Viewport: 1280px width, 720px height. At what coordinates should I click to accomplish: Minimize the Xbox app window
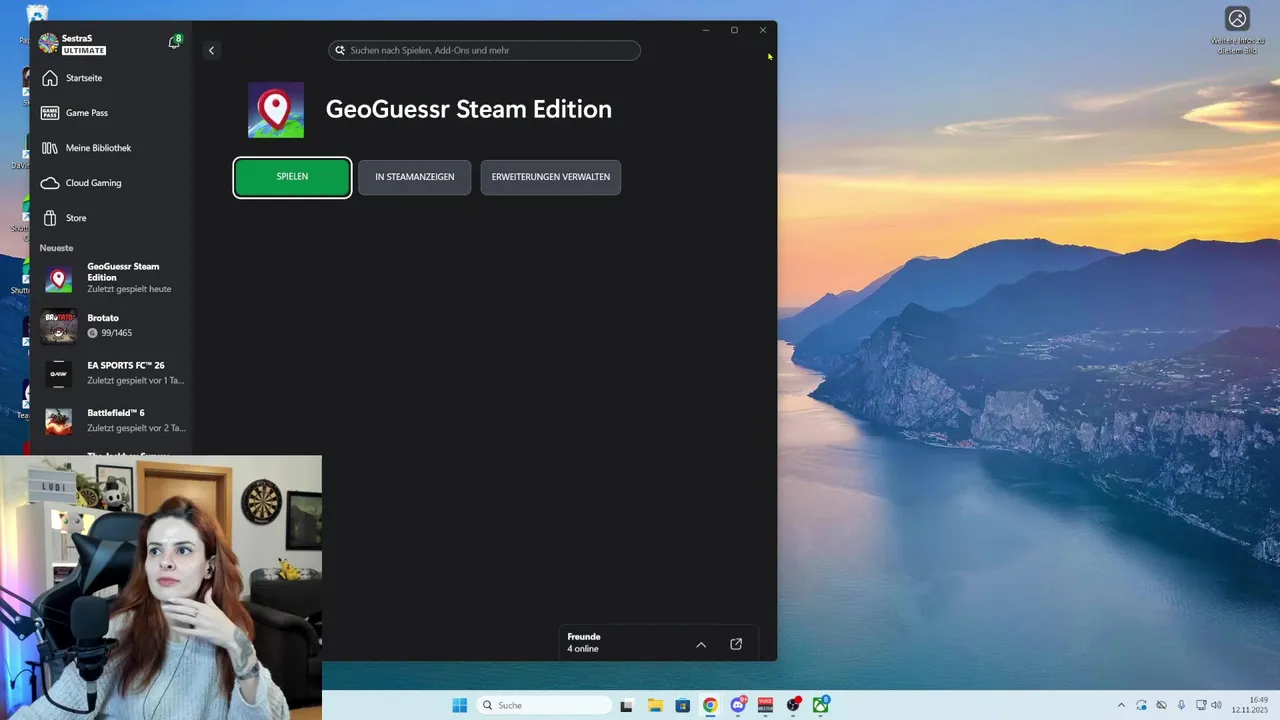tap(706, 30)
